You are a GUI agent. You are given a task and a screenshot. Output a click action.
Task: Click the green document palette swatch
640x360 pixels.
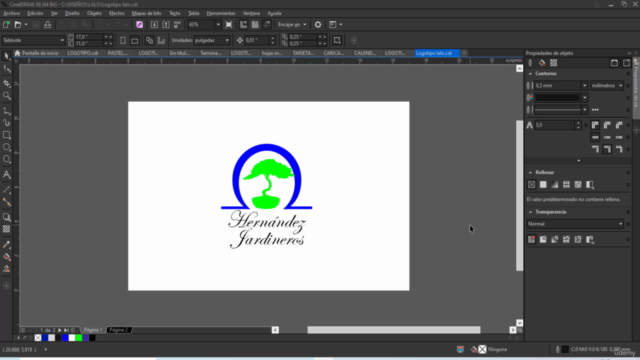[79, 338]
